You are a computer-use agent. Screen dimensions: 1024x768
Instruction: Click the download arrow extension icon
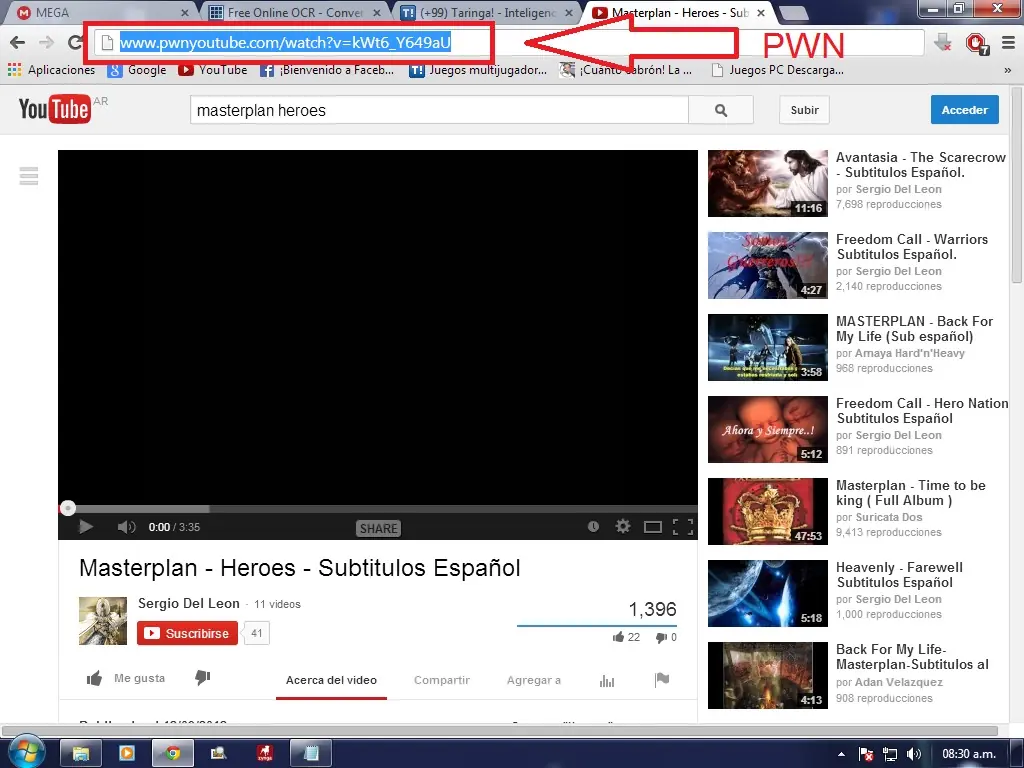click(x=942, y=43)
